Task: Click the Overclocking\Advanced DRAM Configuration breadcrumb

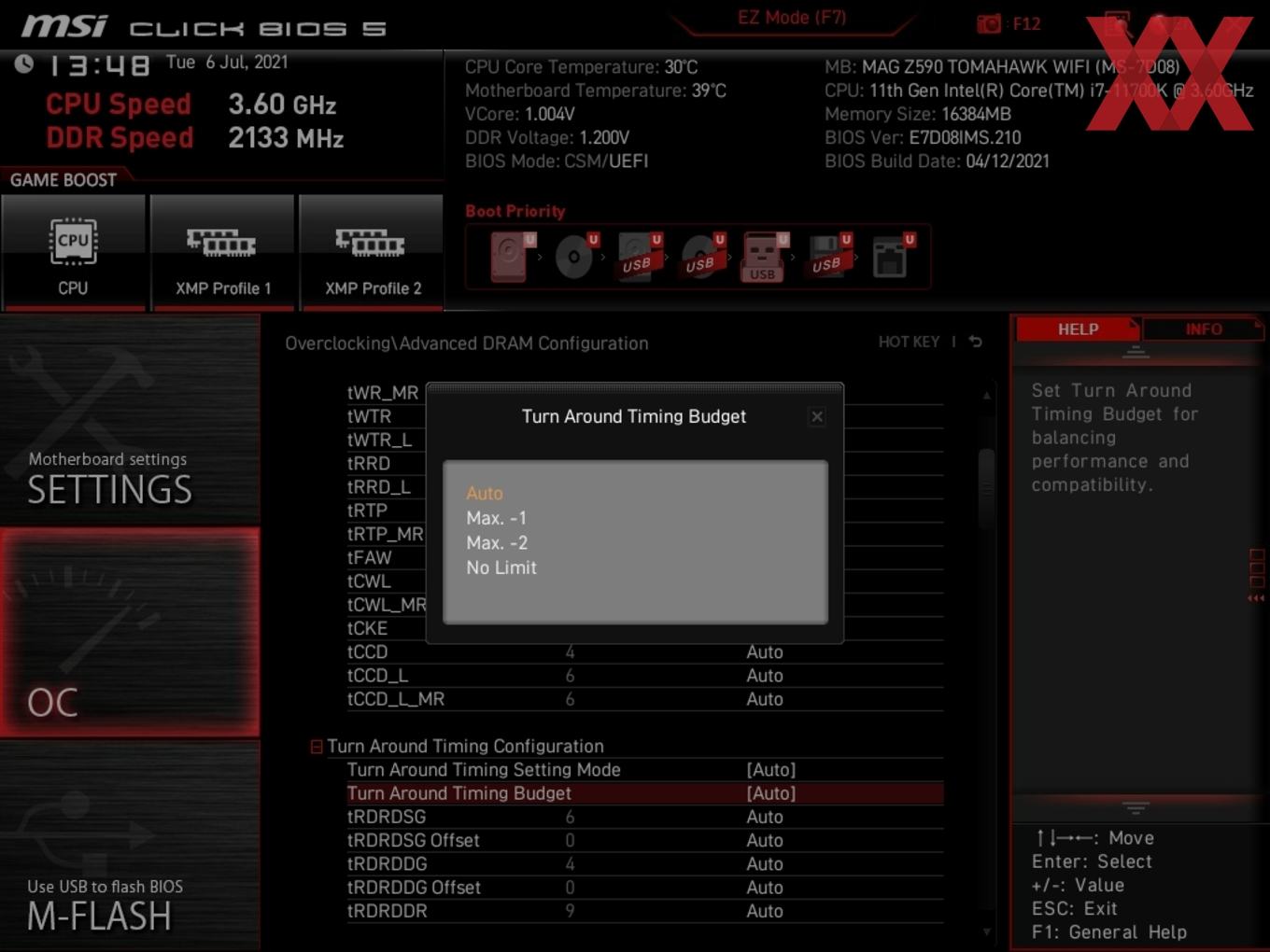Action: pos(467,343)
